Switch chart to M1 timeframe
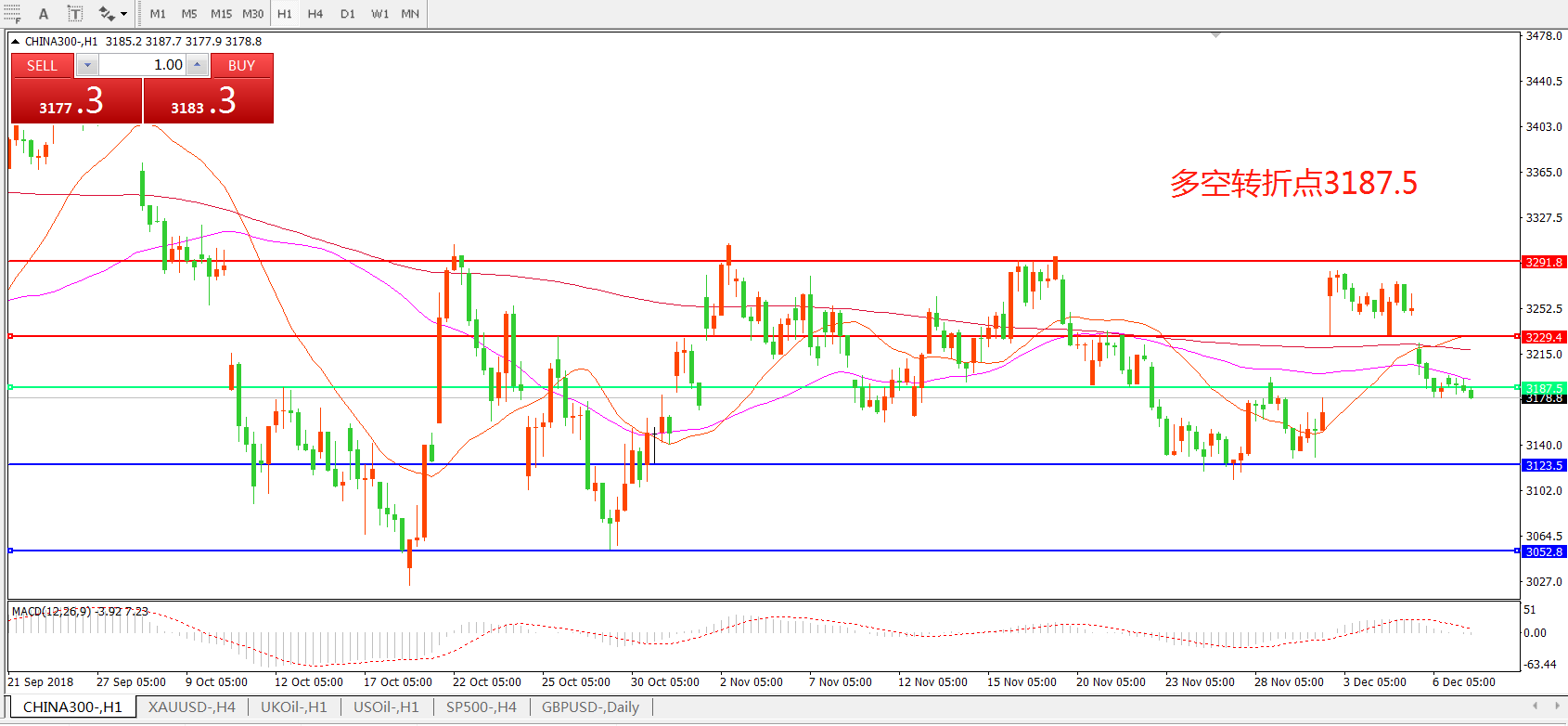Image resolution: width=1568 pixels, height=726 pixels. tap(158, 14)
